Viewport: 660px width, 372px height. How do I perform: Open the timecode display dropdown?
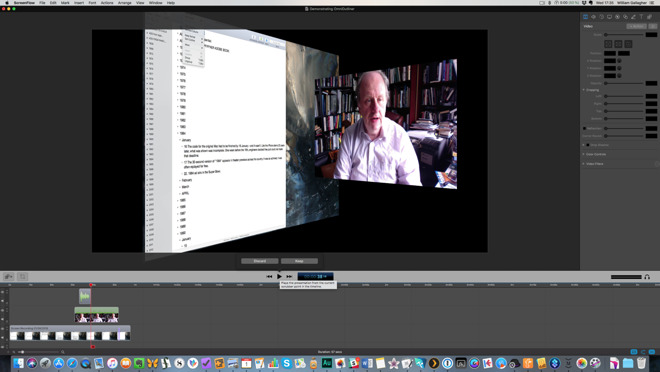[x=316, y=276]
